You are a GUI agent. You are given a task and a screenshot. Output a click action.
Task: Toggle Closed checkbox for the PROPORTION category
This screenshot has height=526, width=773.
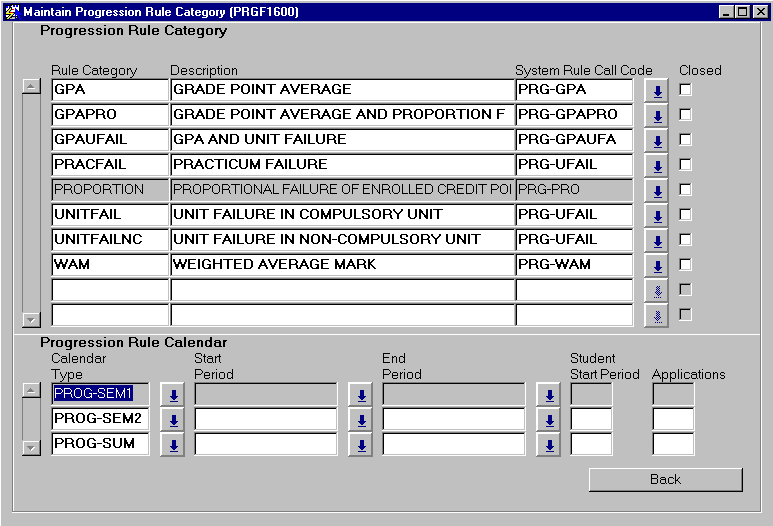[685, 190]
